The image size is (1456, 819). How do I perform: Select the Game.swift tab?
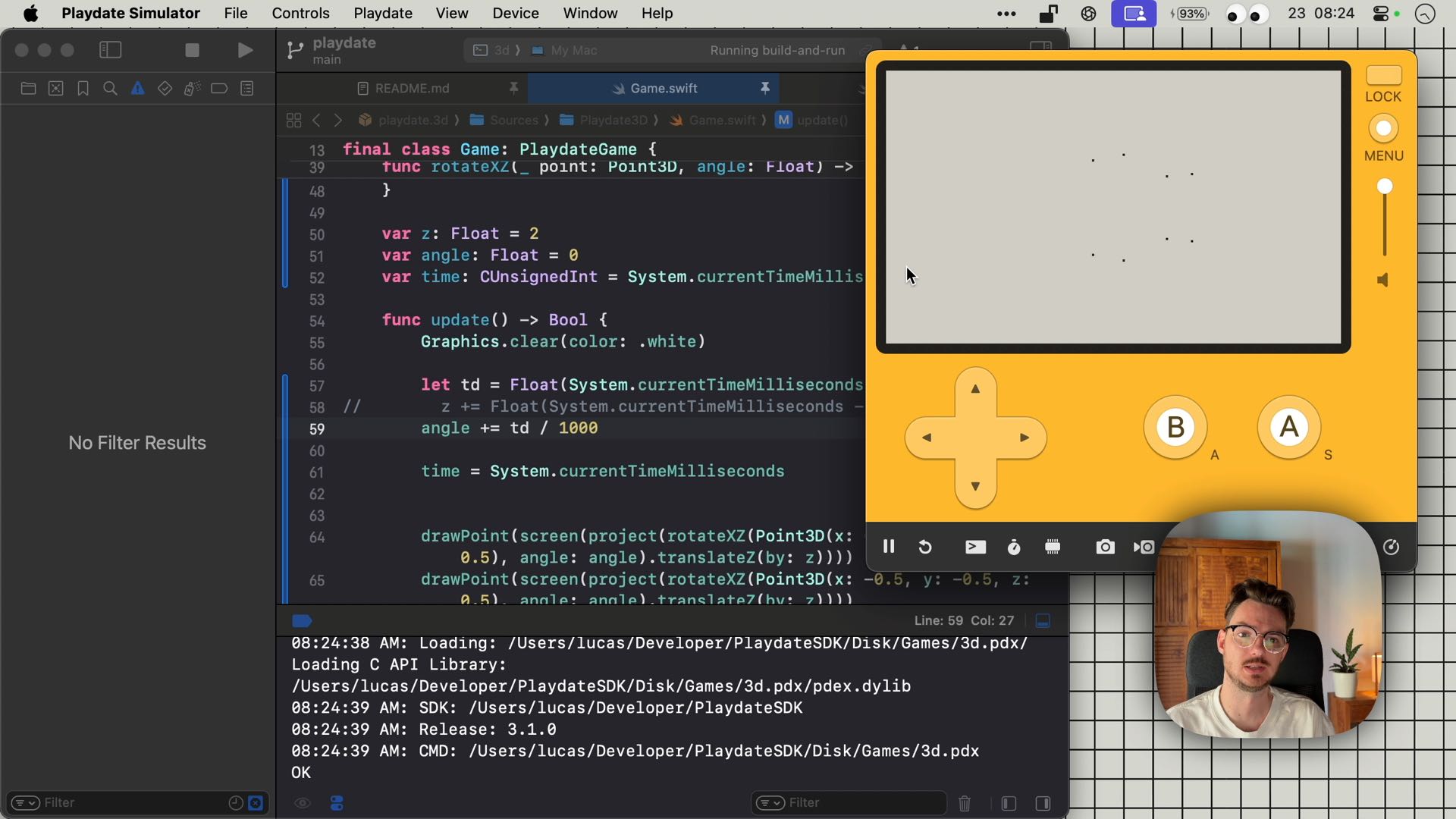point(653,89)
